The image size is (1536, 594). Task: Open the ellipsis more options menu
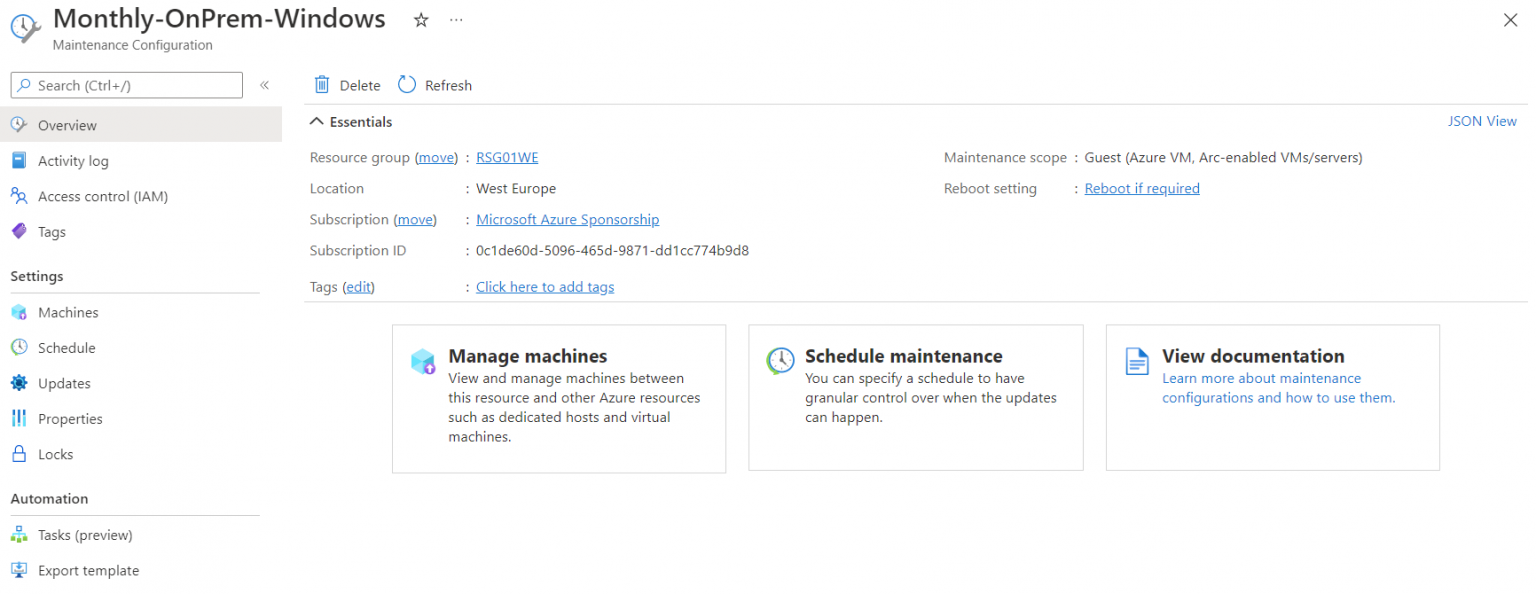point(456,19)
